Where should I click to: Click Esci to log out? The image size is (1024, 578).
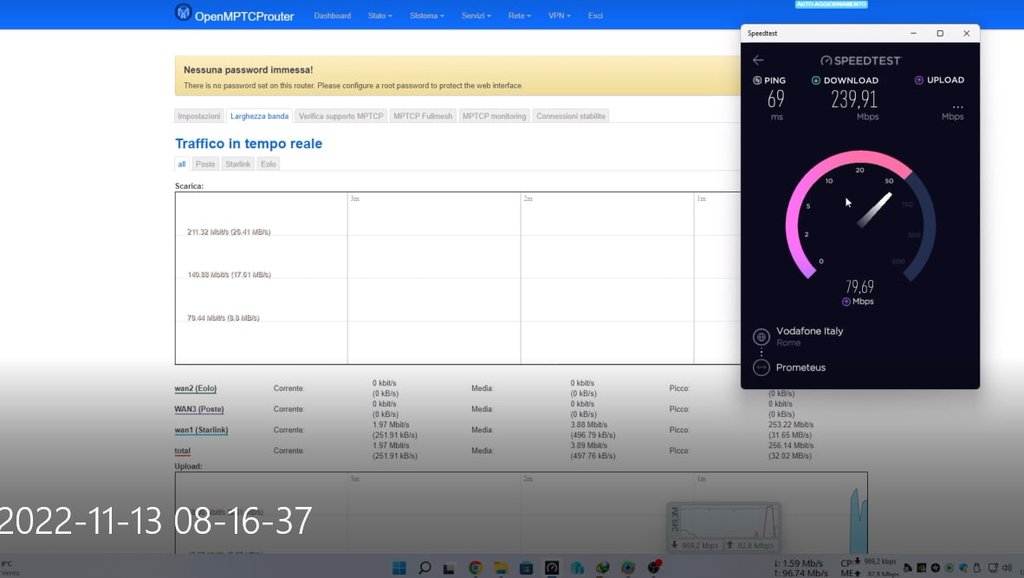click(x=595, y=16)
